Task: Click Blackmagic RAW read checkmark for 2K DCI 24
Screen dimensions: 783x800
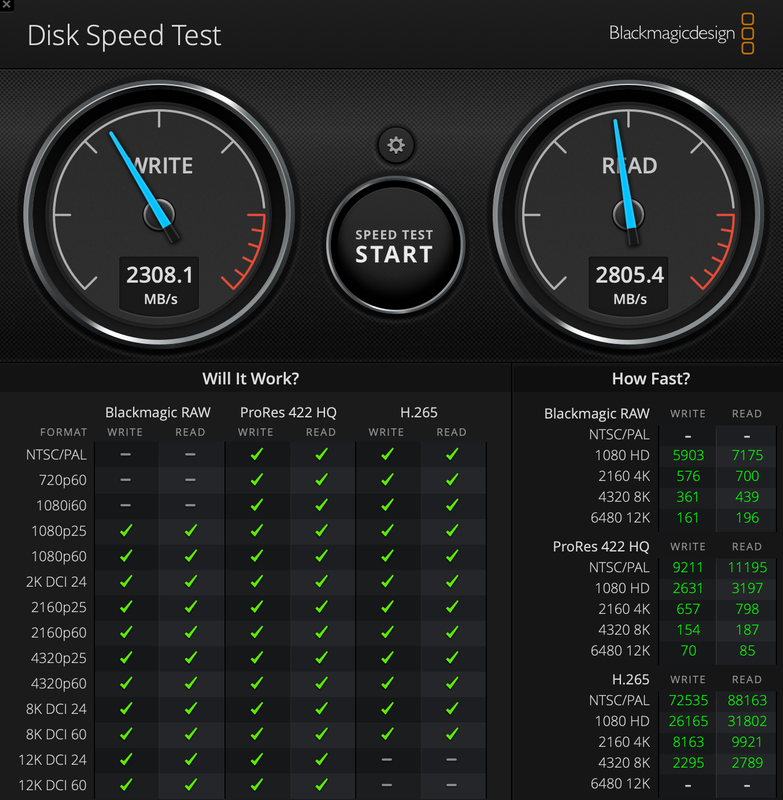Action: point(191,581)
